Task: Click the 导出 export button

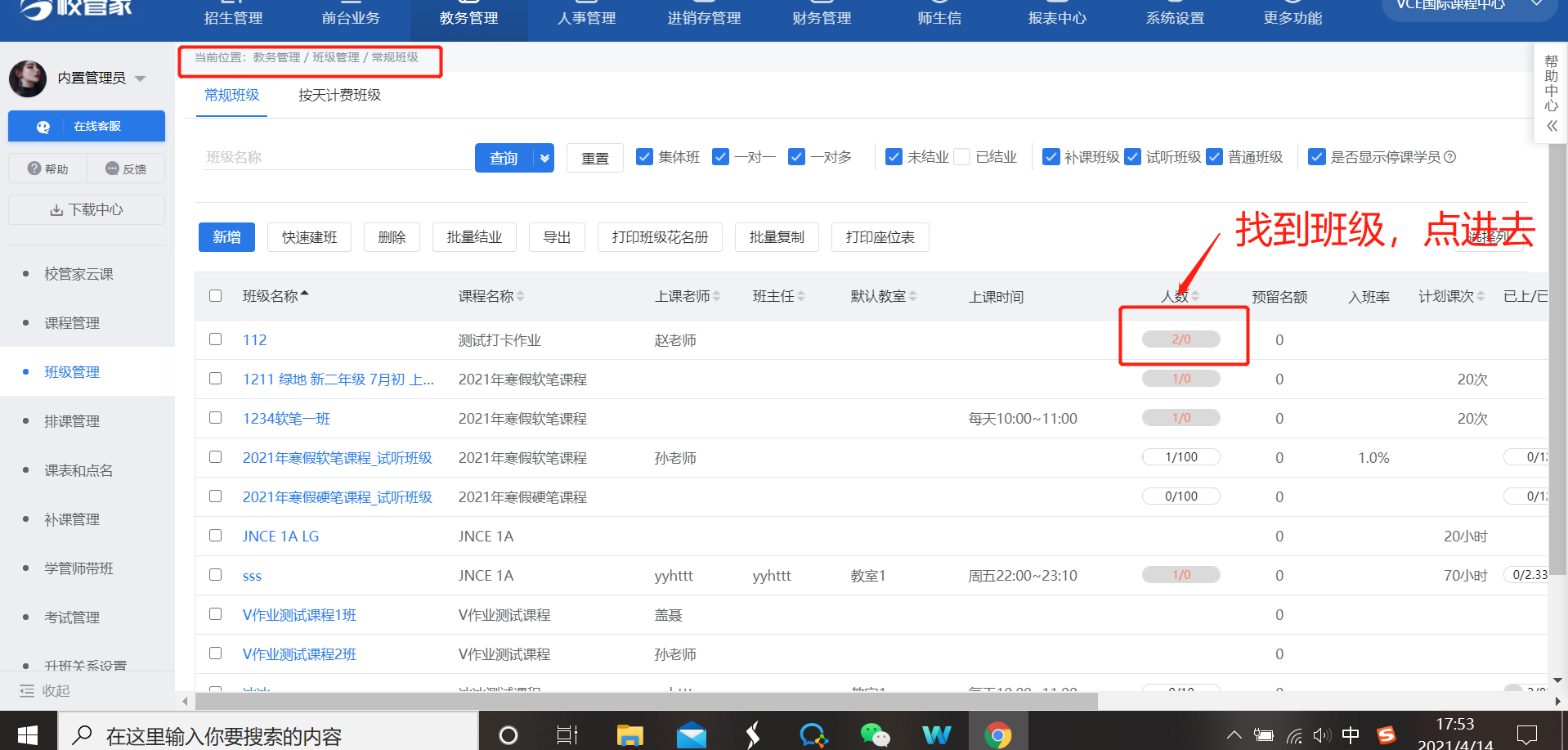Action: (557, 237)
